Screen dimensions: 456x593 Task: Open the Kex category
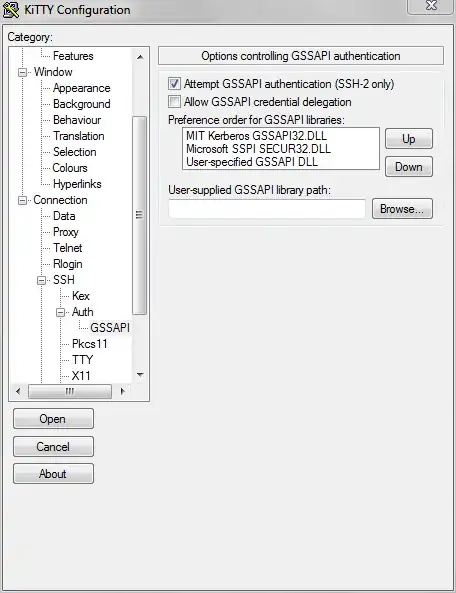coord(81,296)
